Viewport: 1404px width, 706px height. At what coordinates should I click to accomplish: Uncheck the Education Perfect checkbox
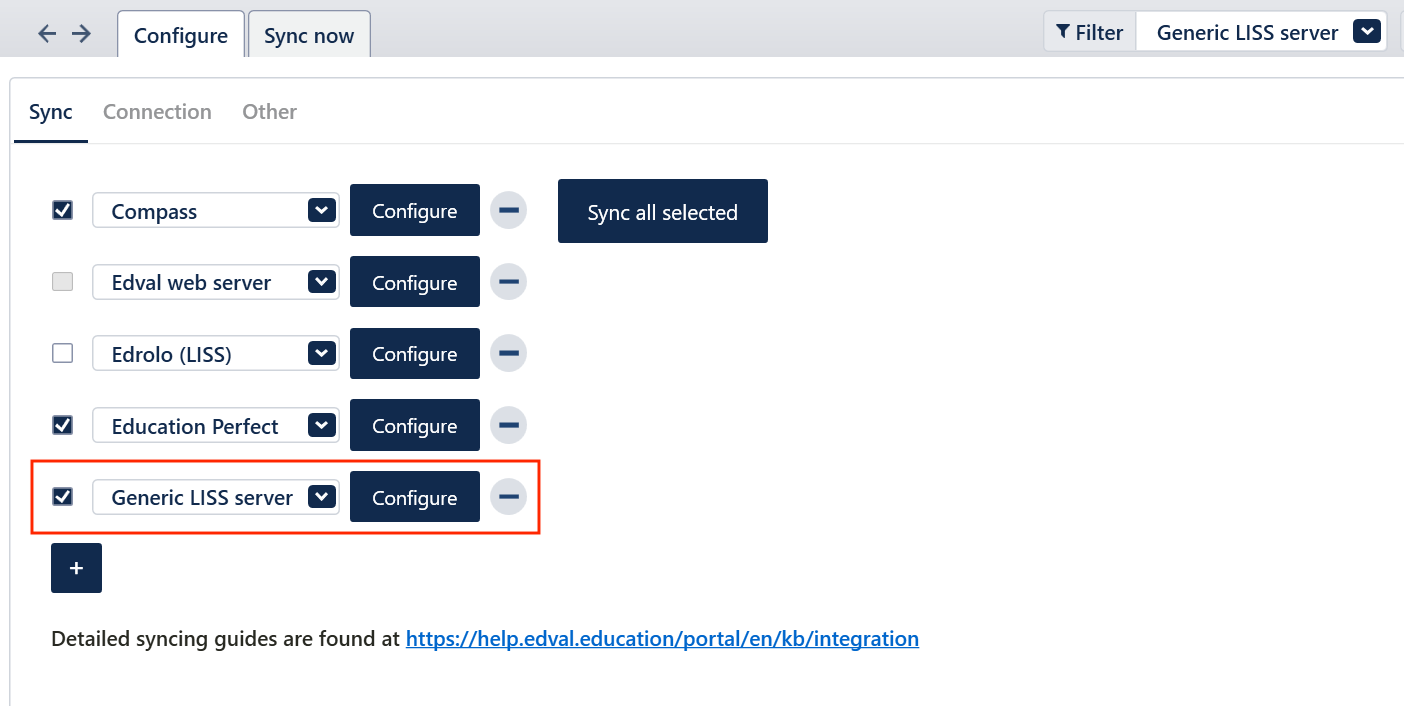click(x=62, y=425)
